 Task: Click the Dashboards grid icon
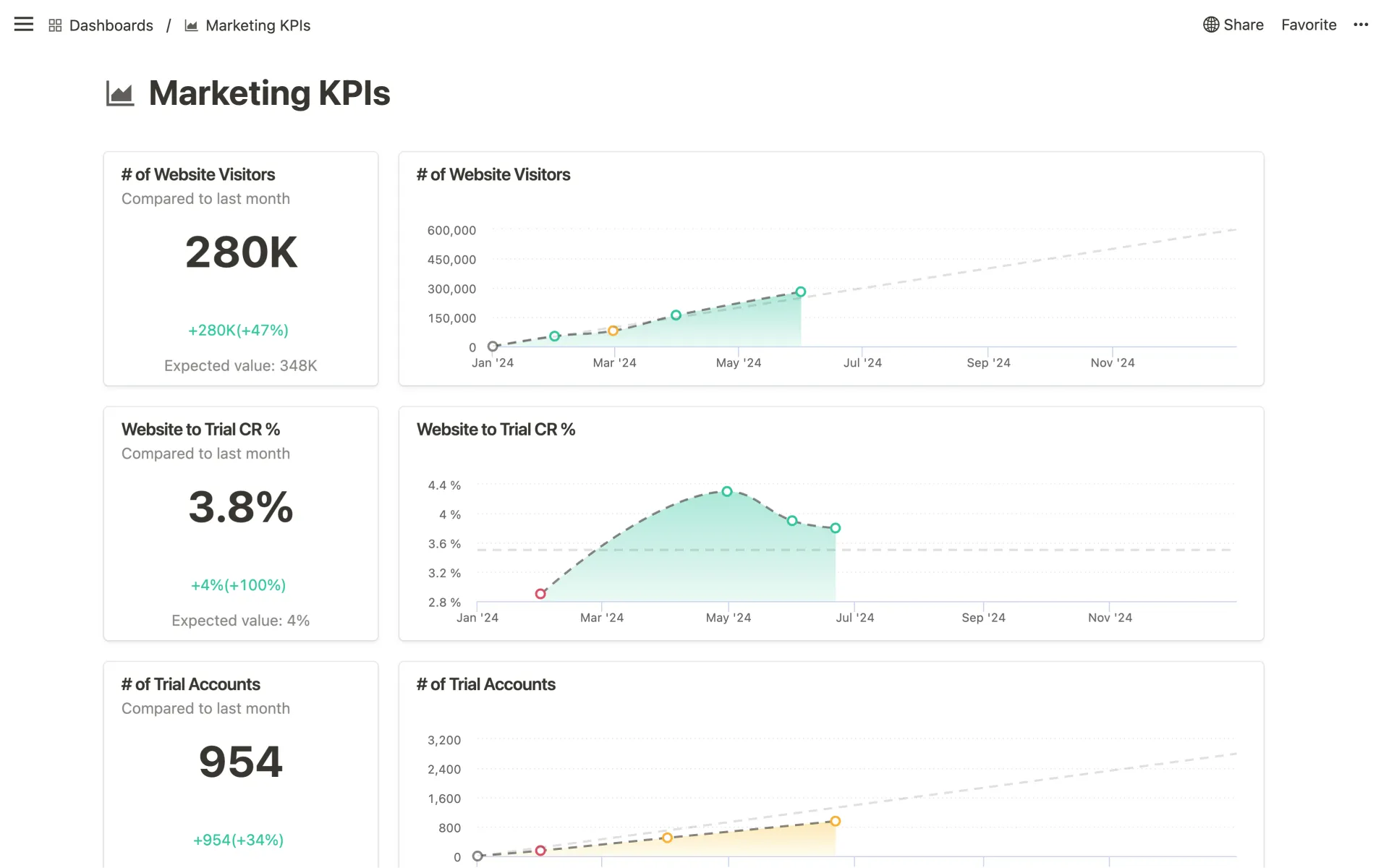click(x=55, y=25)
